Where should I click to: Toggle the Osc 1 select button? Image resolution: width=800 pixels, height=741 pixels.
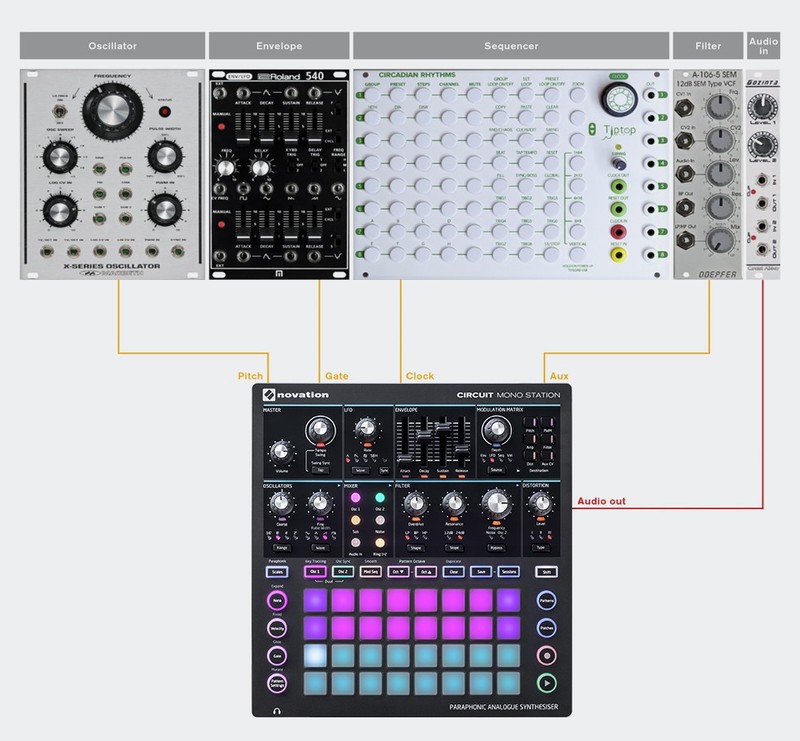click(x=317, y=572)
